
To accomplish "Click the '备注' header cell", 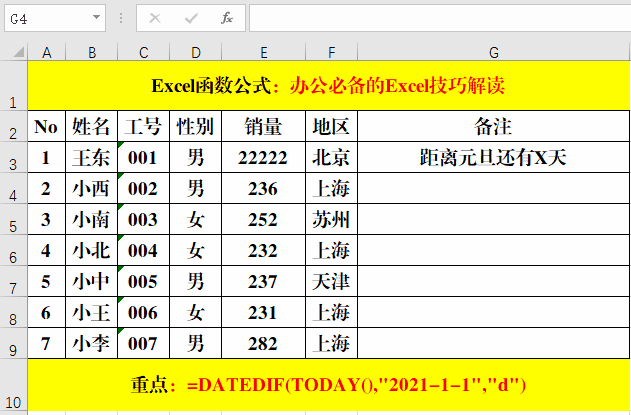I will click(x=494, y=126).
